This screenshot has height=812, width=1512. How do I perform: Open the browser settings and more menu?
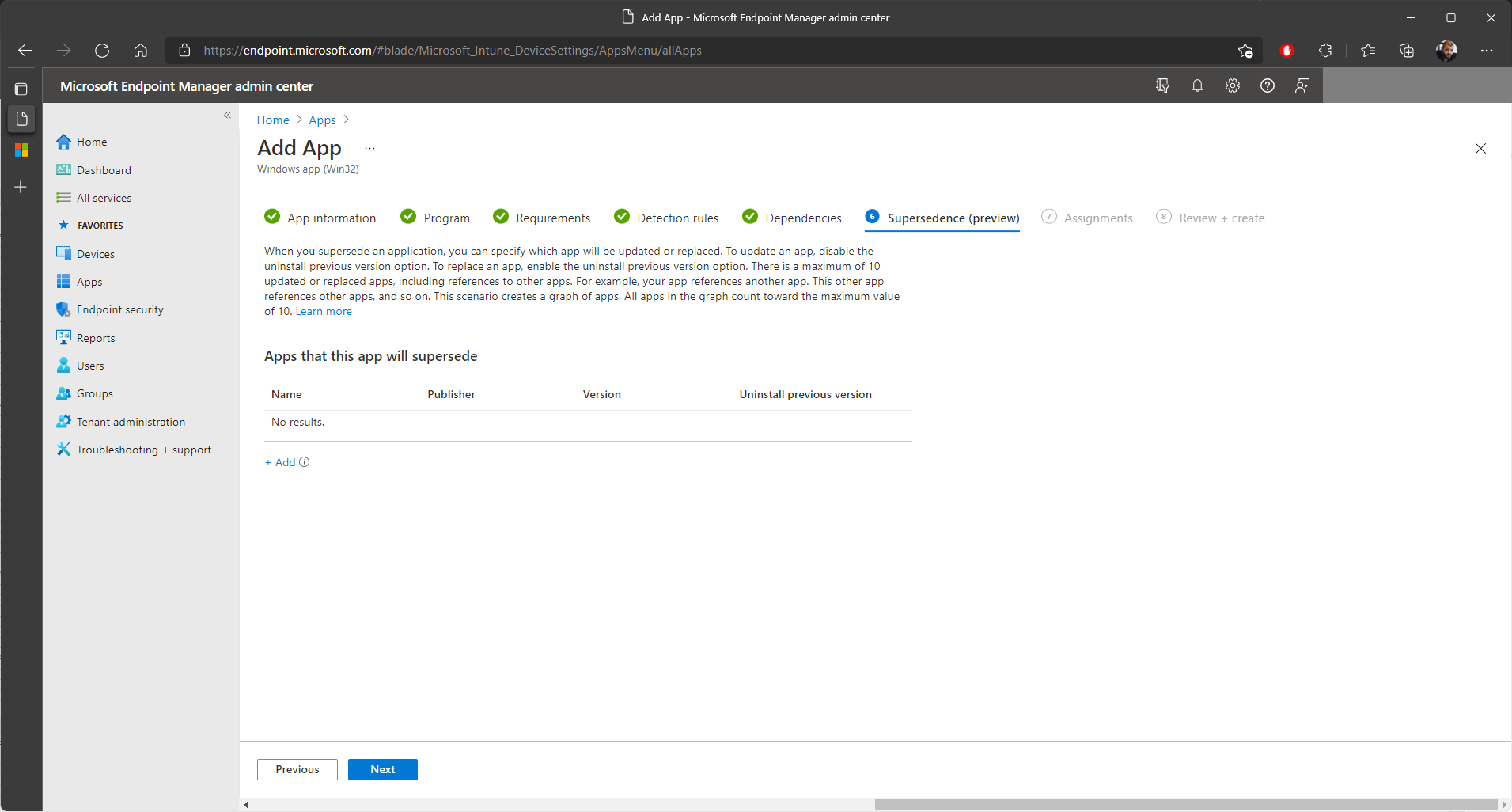1487,51
